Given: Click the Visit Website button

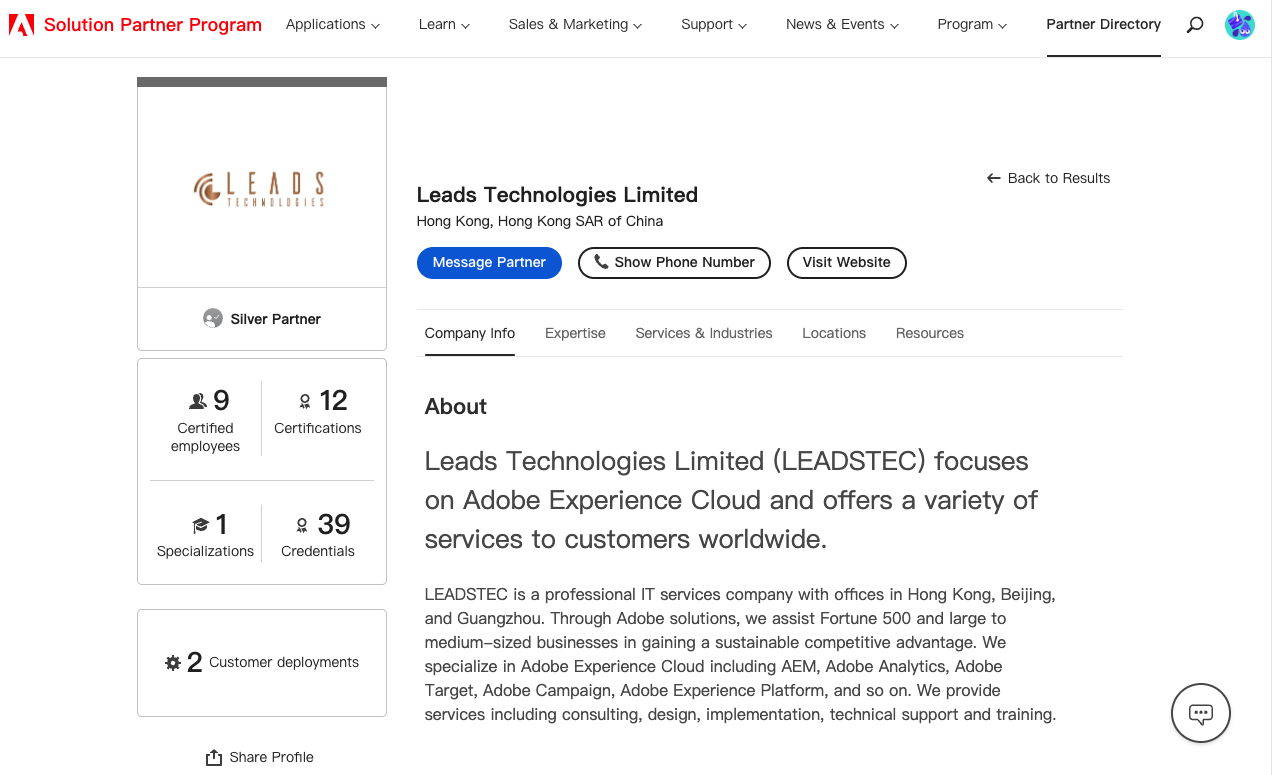Looking at the screenshot, I should [846, 262].
